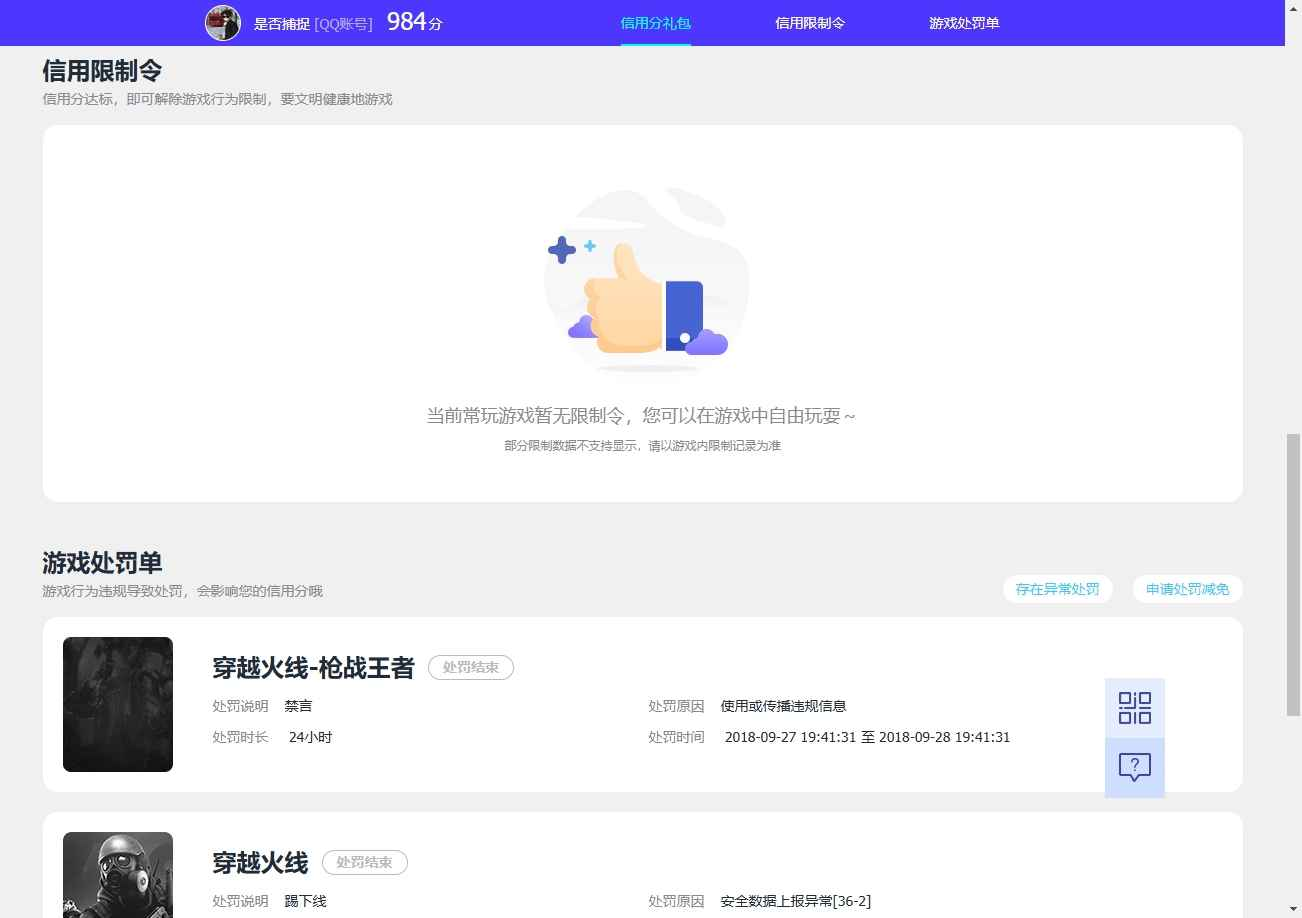Open the help chat question icon
This screenshot has height=918, width=1302.
1135,768
